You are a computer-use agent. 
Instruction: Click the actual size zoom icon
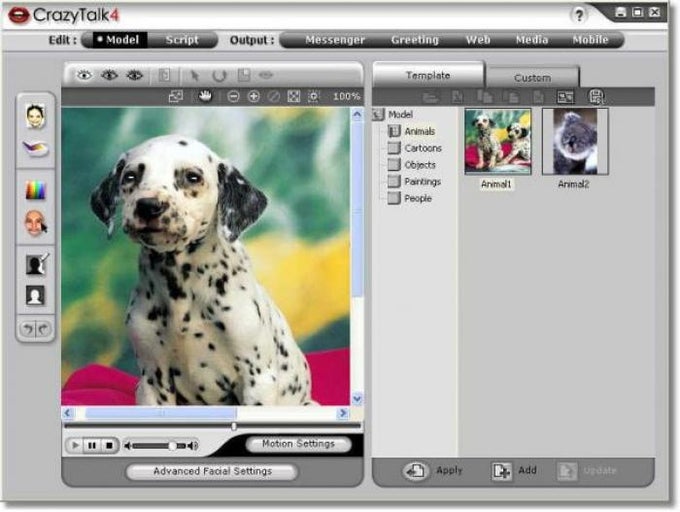click(x=314, y=96)
